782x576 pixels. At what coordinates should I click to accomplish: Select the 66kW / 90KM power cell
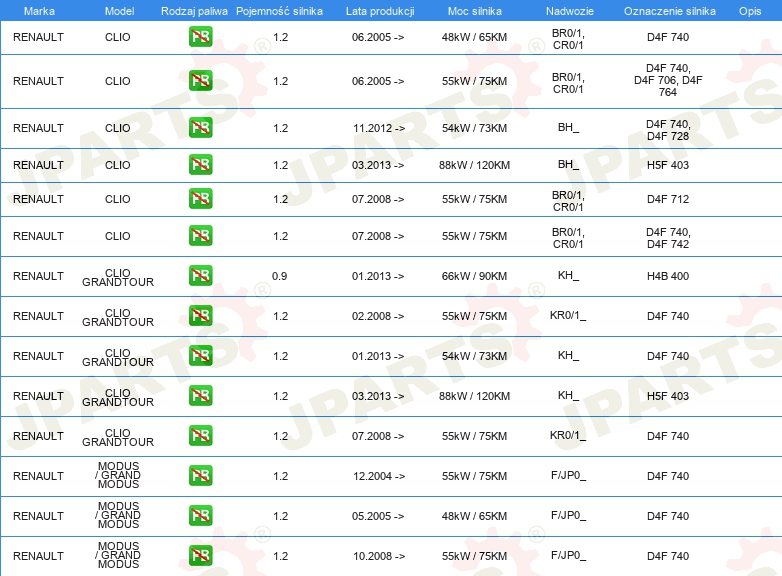(474, 276)
